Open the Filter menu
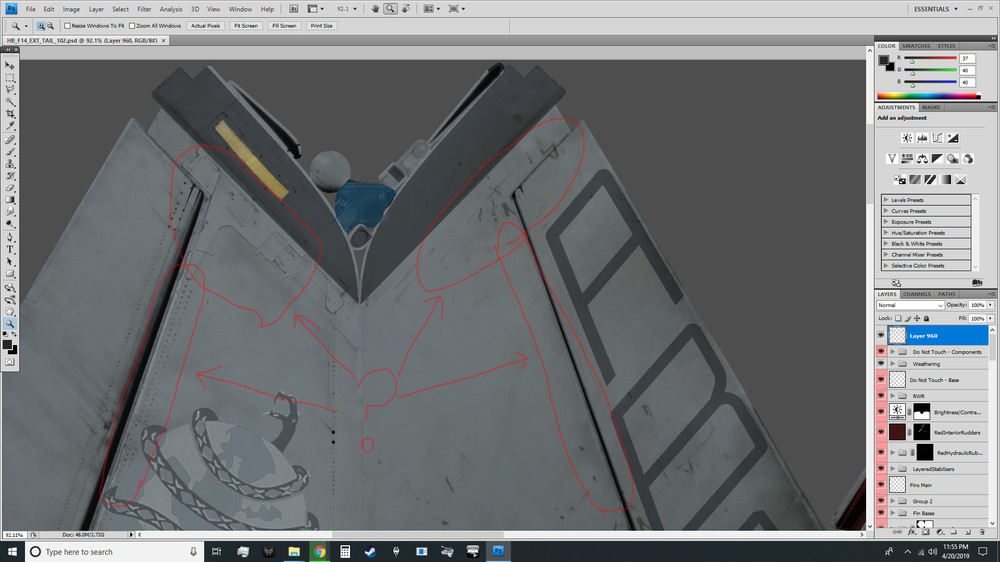This screenshot has height=562, width=1000. coord(144,9)
